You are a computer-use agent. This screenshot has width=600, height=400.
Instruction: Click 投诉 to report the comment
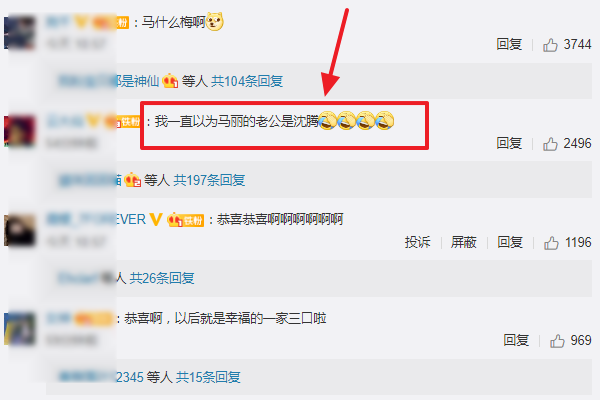(x=417, y=242)
